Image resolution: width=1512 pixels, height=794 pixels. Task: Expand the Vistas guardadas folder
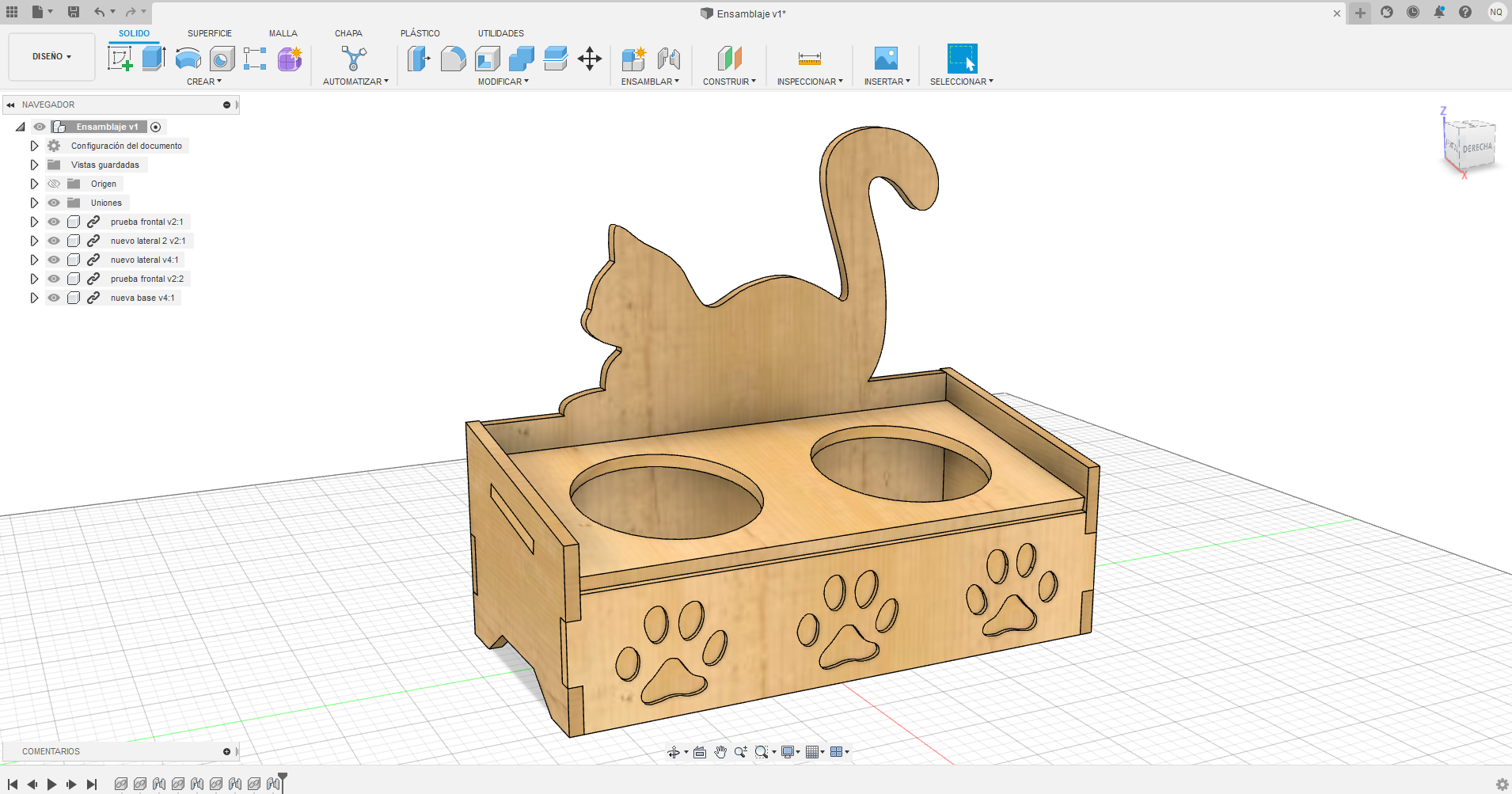[x=34, y=165]
